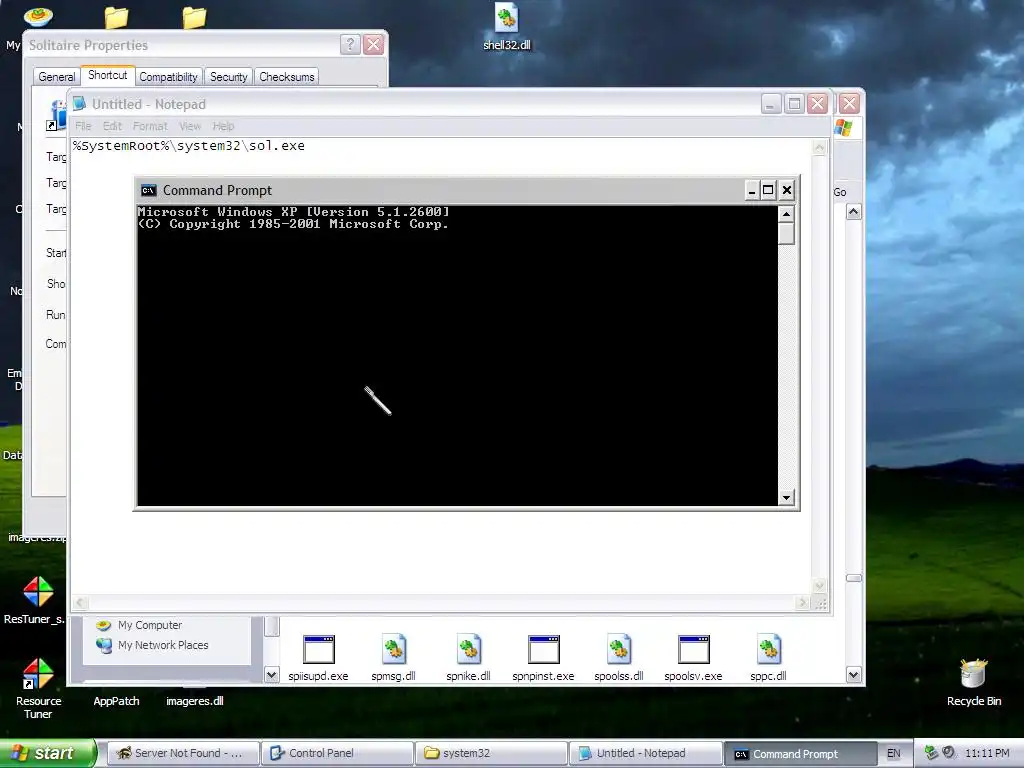Open the Notepad View menu

click(190, 126)
